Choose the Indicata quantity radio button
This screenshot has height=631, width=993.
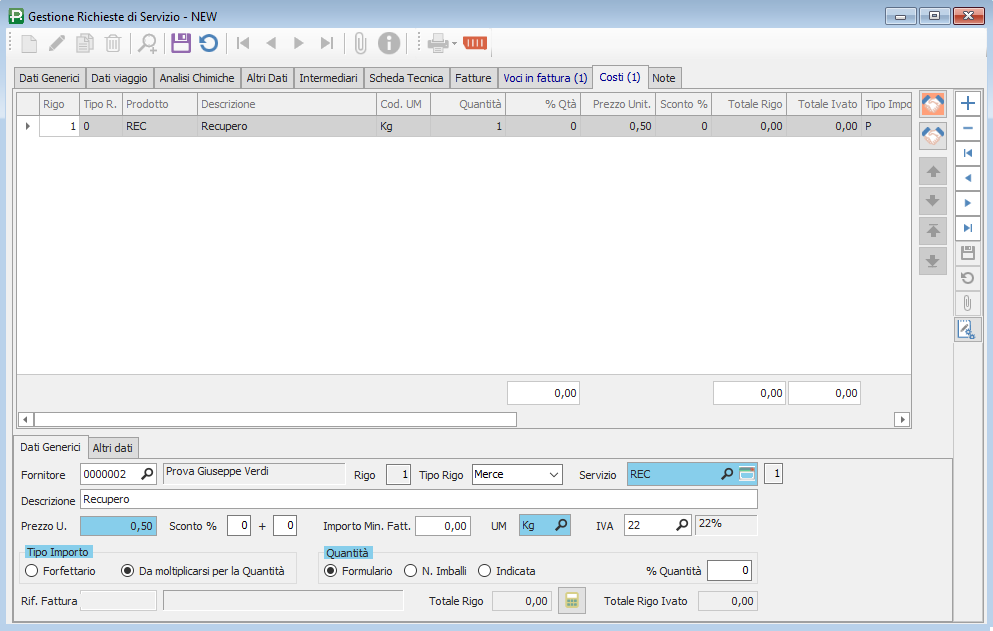pos(485,571)
